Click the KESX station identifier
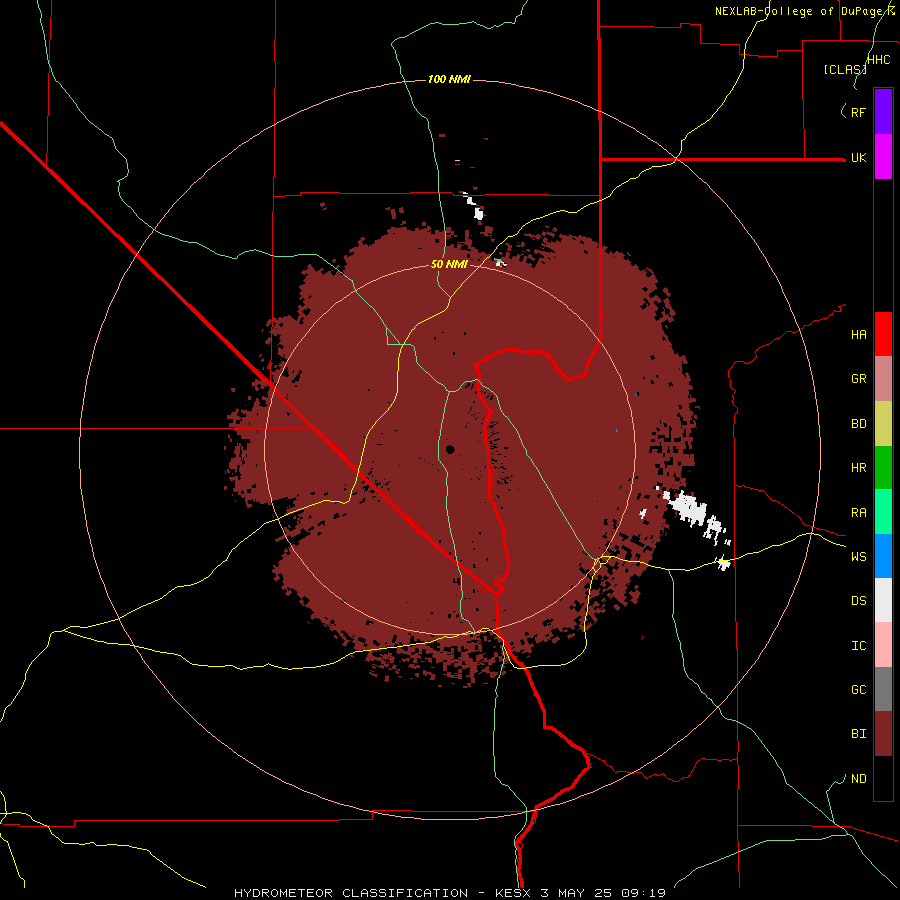900x900 pixels. click(x=514, y=893)
